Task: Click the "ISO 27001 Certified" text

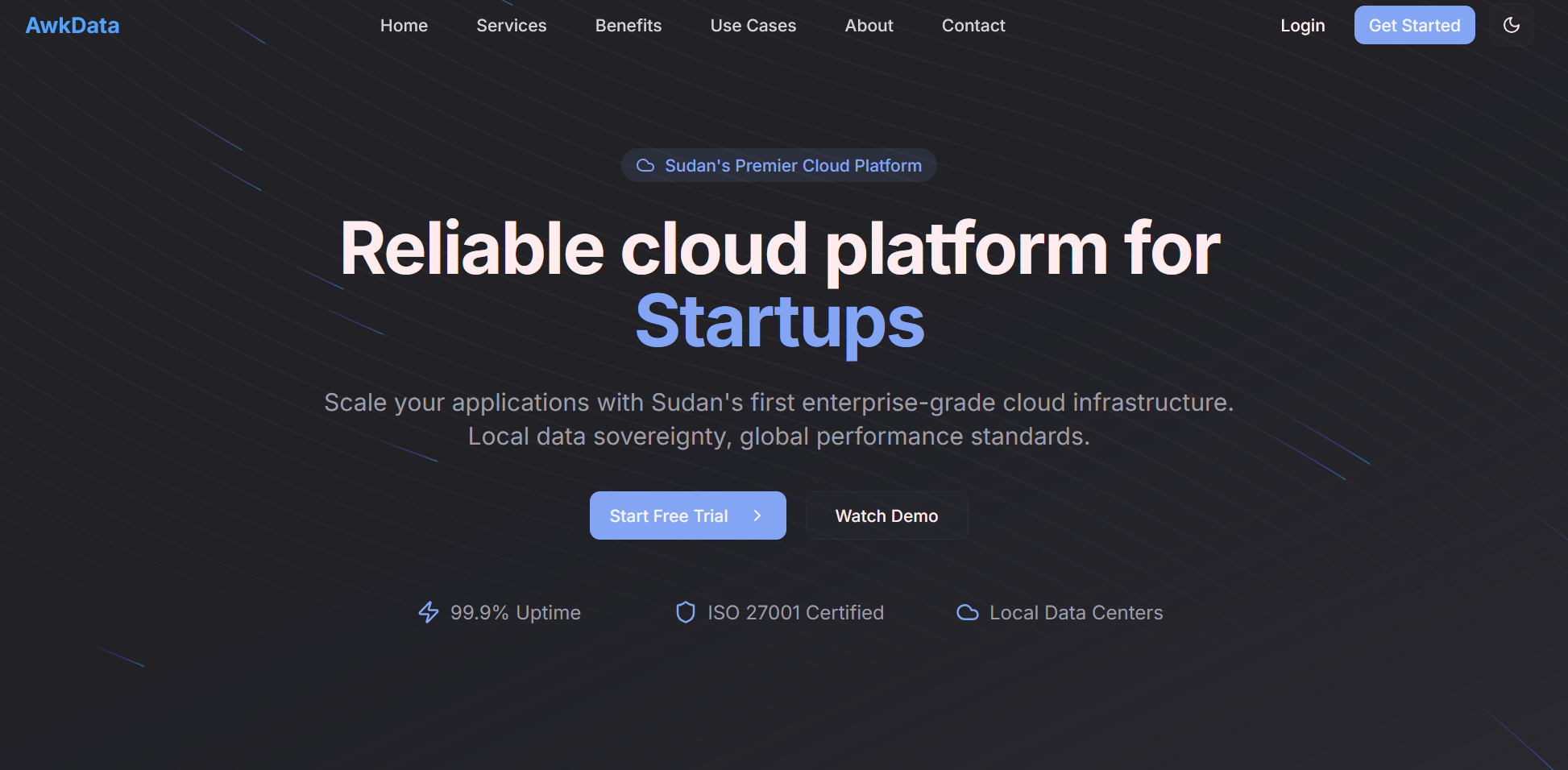Action: pyautogui.click(x=795, y=612)
